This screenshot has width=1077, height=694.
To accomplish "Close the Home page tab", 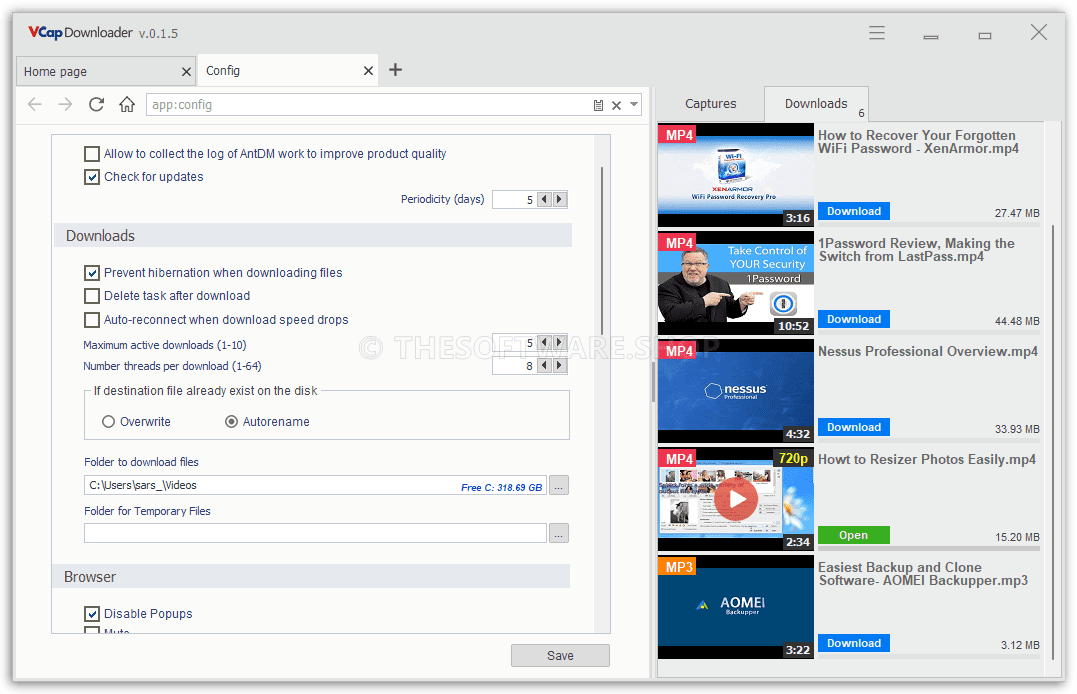I will (186, 71).
